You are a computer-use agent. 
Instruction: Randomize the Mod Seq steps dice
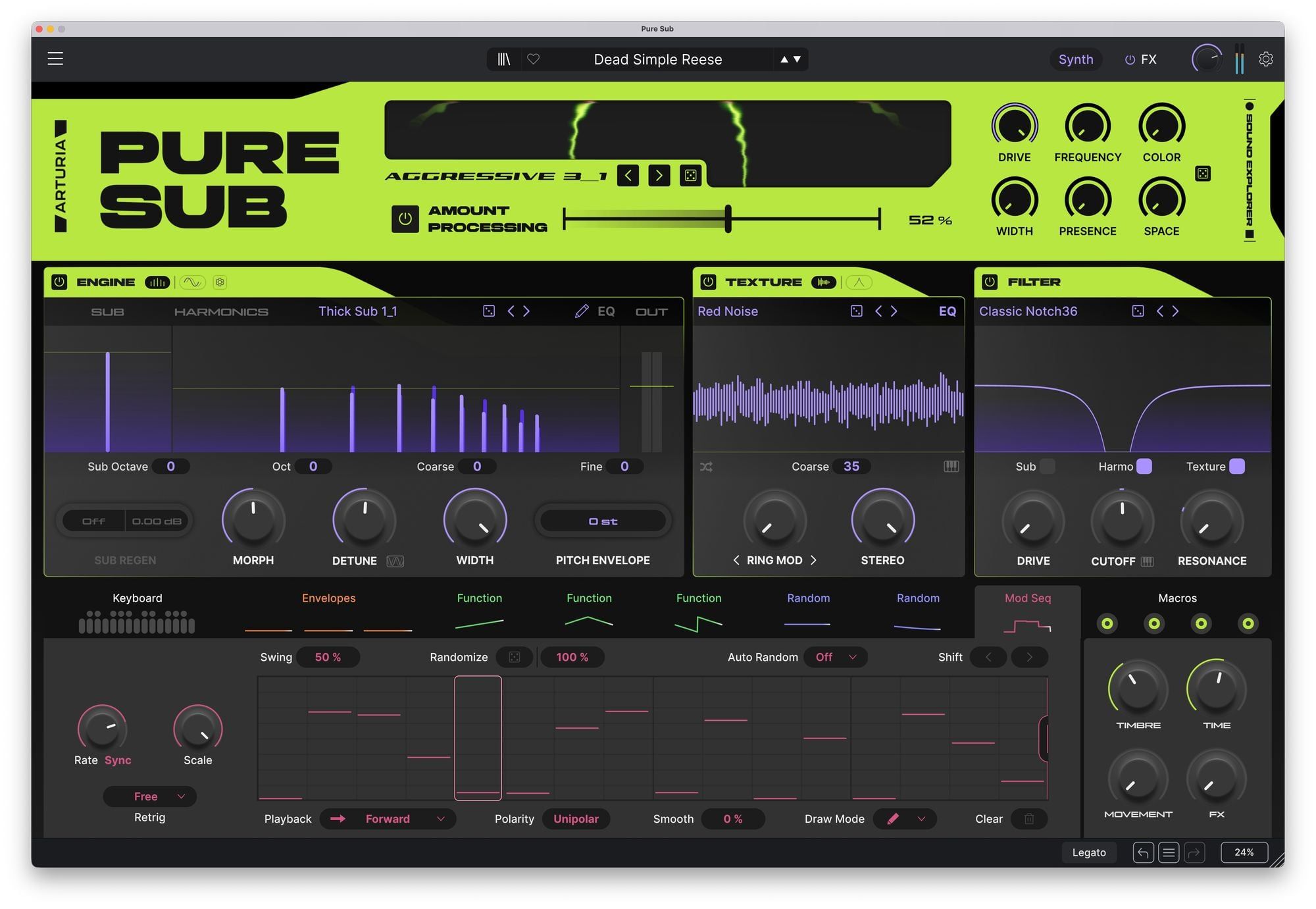pyautogui.click(x=515, y=657)
